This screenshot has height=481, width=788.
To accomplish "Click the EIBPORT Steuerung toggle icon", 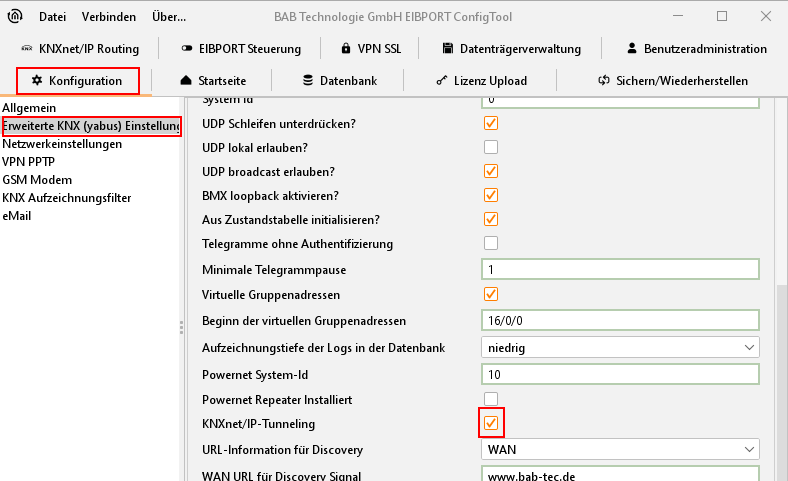I will click(187, 48).
